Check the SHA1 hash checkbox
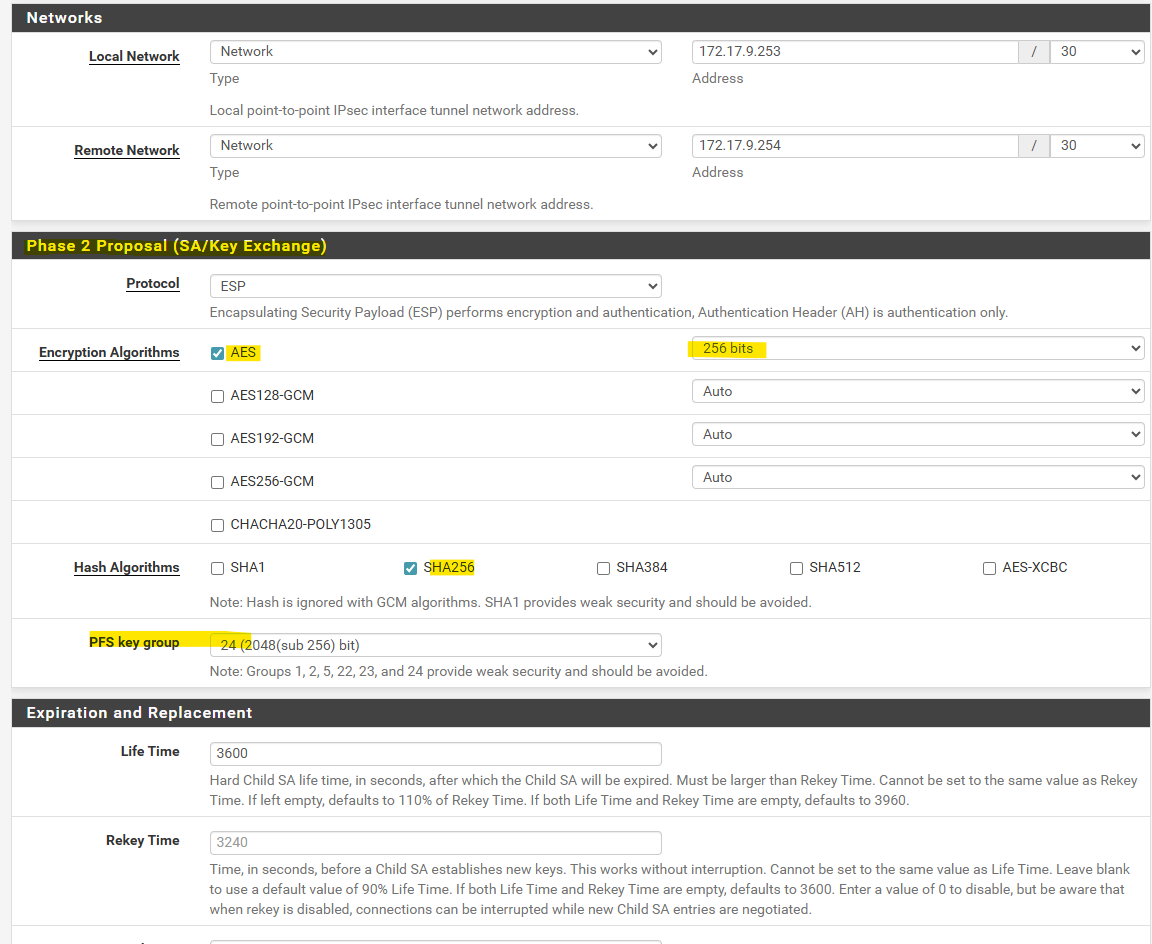 (x=217, y=569)
